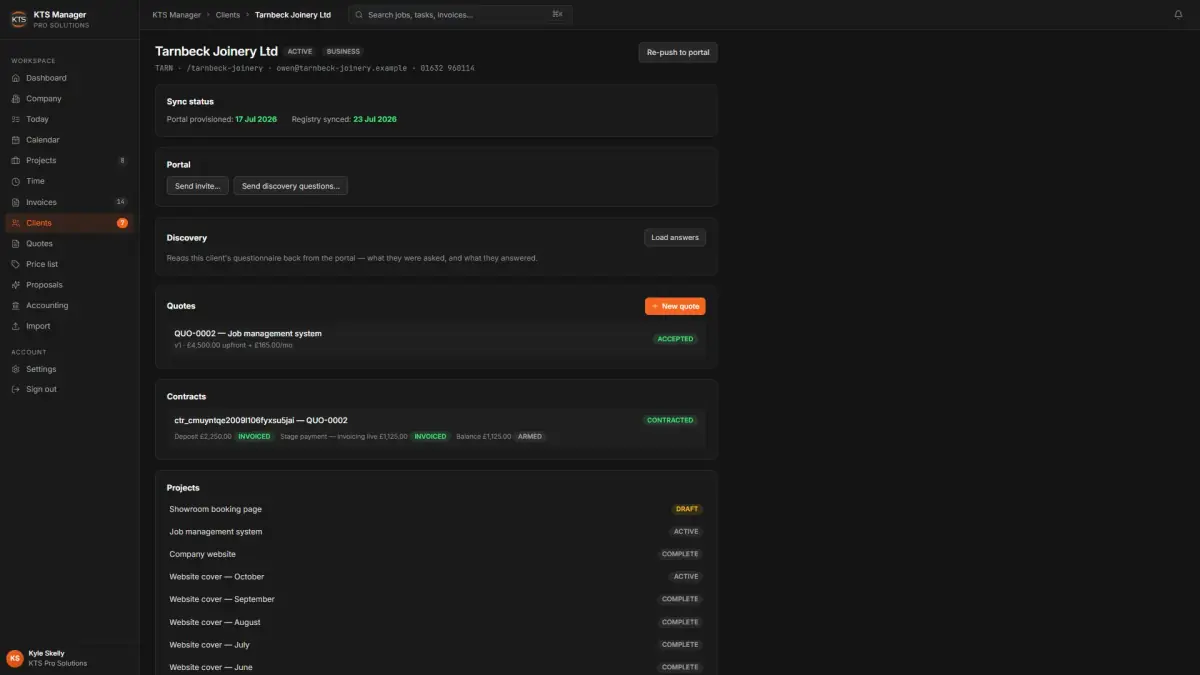Click the Time clock icon

click(16, 182)
